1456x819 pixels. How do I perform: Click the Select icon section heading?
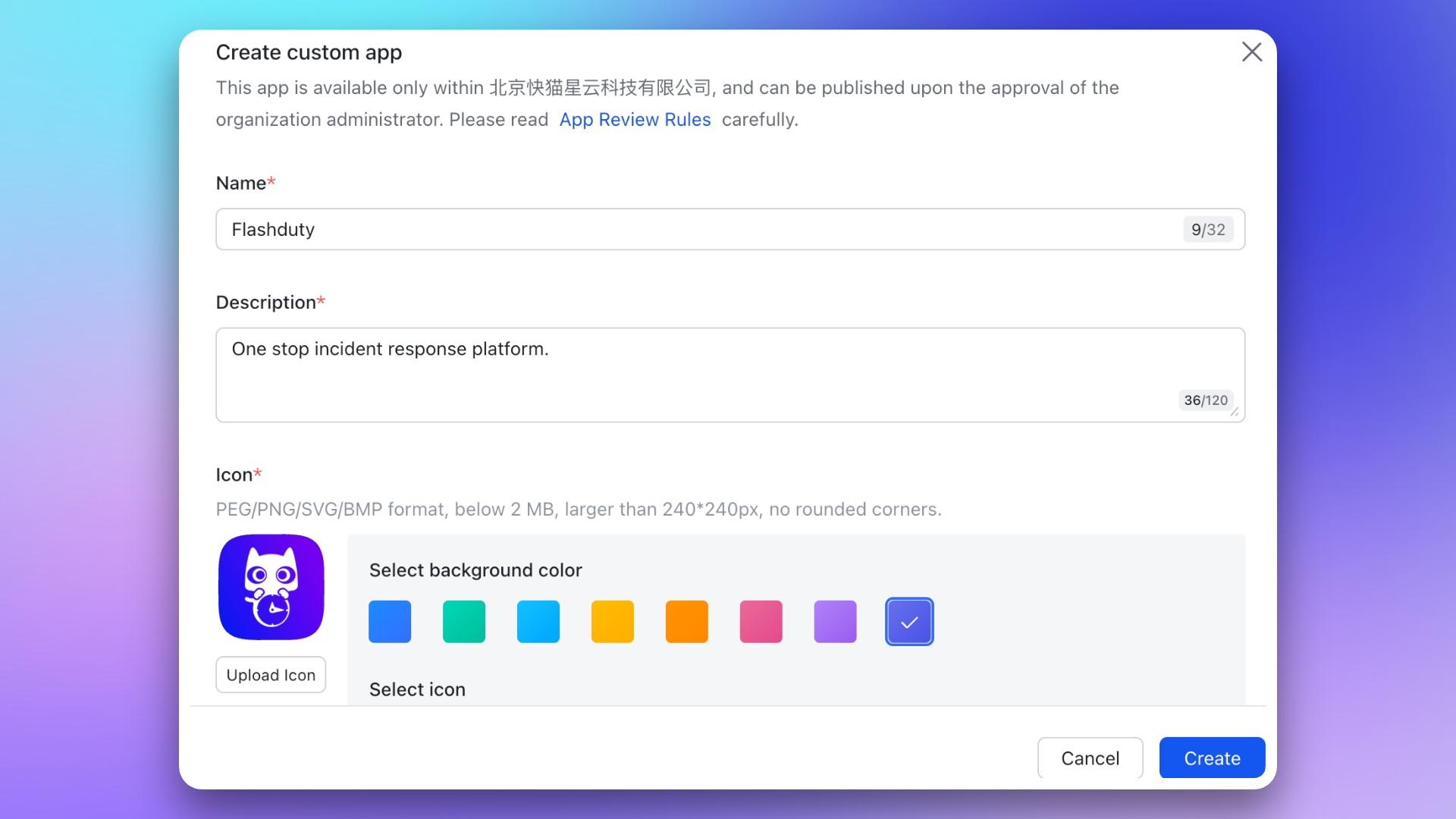(417, 689)
